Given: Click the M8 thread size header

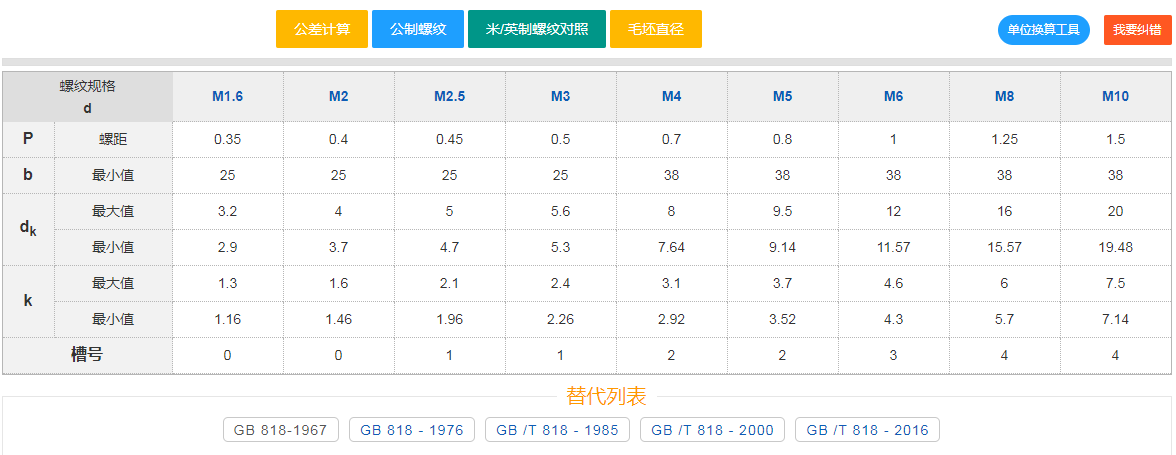Looking at the screenshot, I should pos(1005,97).
